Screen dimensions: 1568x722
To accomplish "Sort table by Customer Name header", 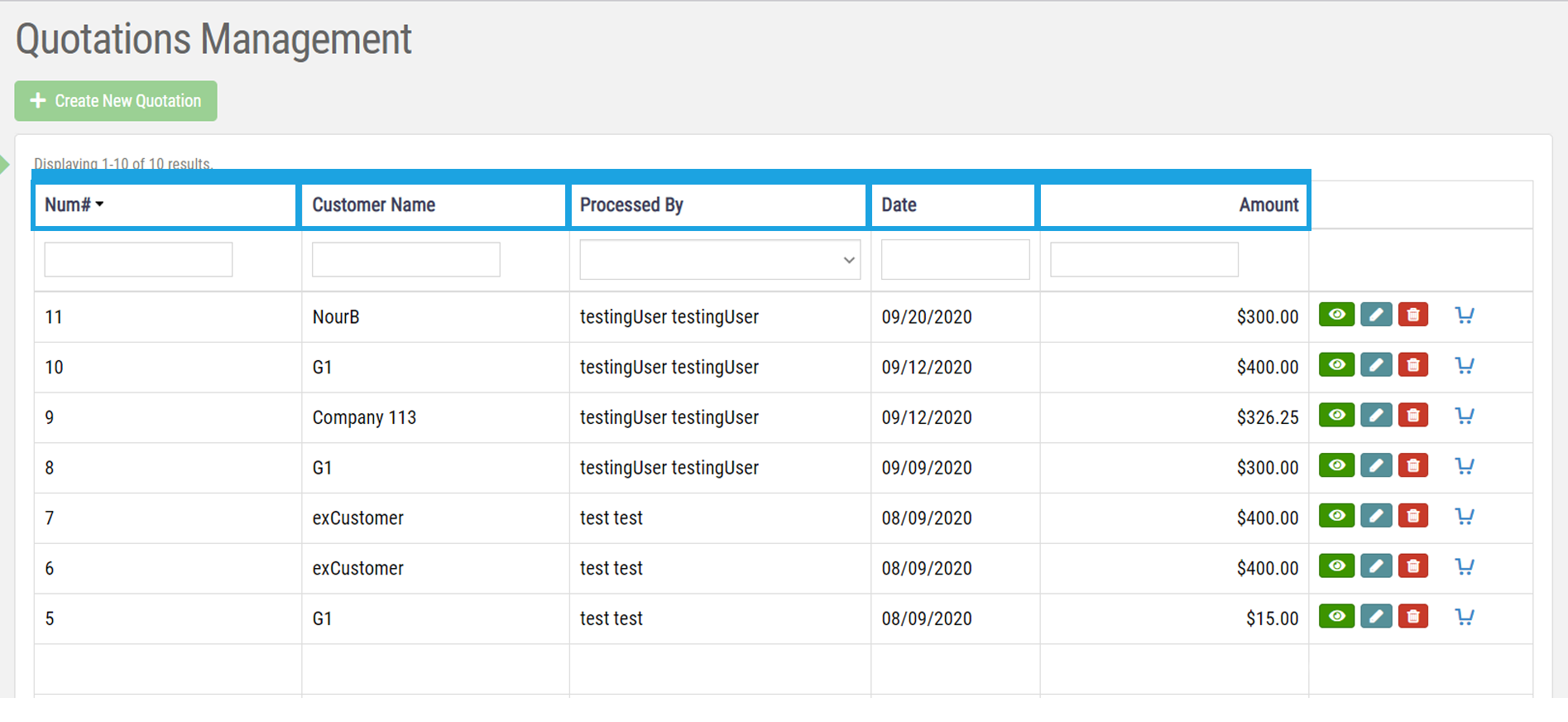I will [373, 205].
